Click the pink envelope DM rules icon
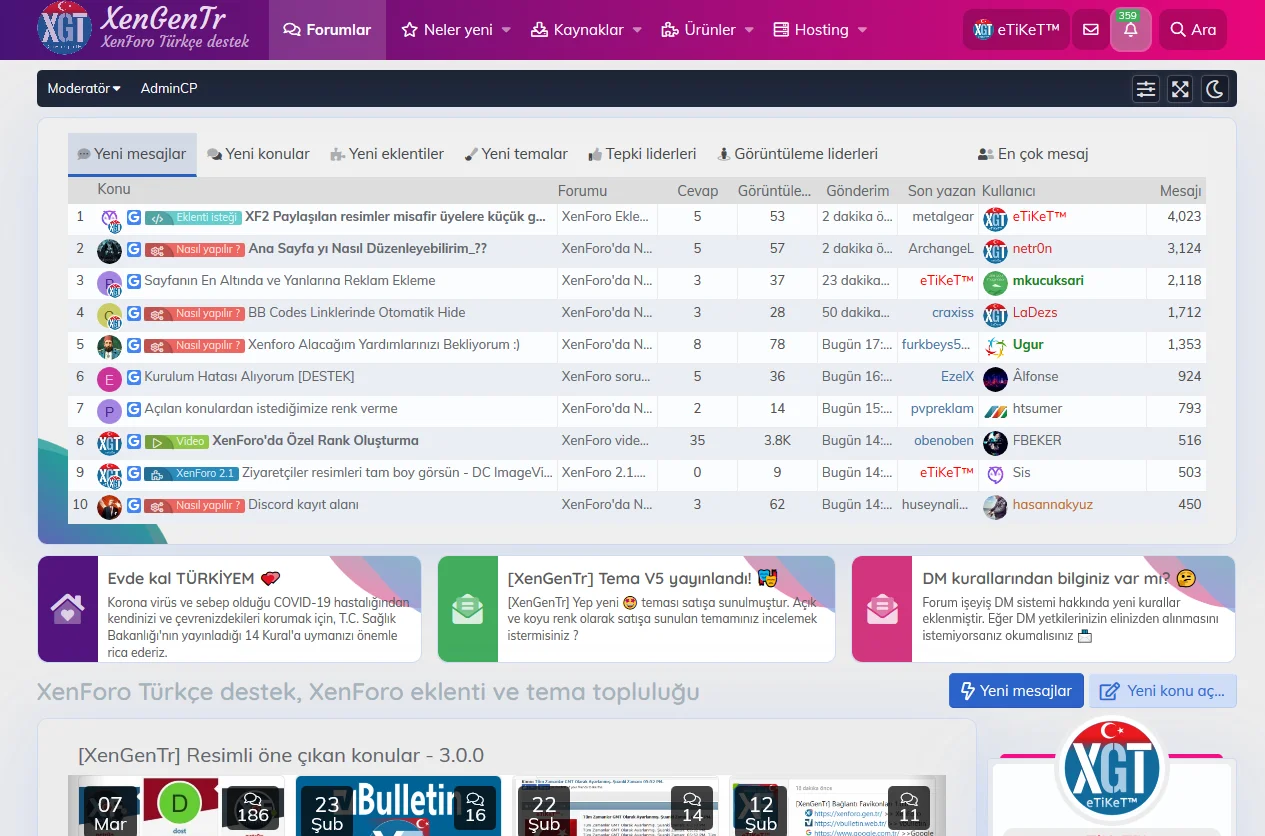Screen dimensions: 1265x836 pyautogui.click(x=882, y=609)
